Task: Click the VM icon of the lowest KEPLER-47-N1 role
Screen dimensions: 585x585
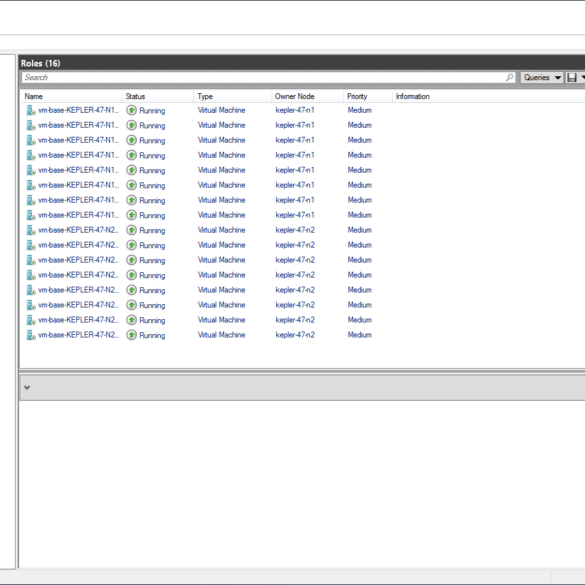Action: pos(31,215)
